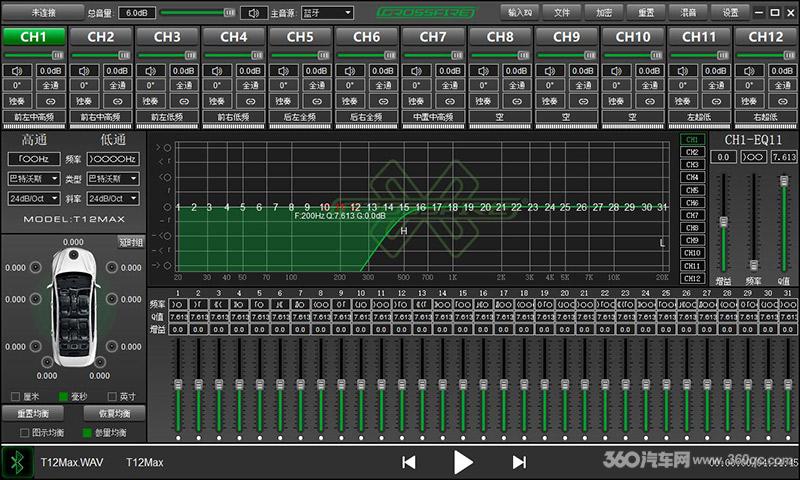Open CH8 output type 空 selector
The width and height of the screenshot is (800, 480).
click(499, 117)
